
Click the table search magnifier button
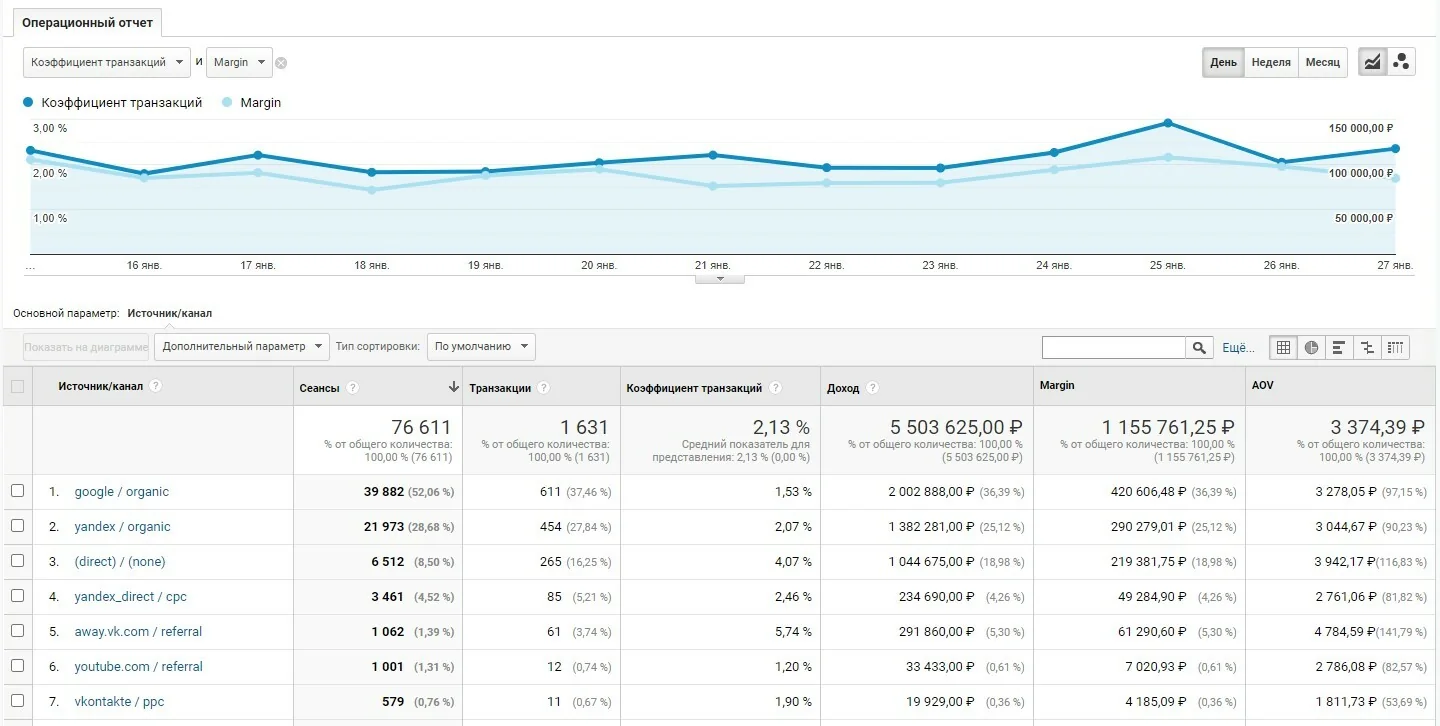(x=1199, y=347)
